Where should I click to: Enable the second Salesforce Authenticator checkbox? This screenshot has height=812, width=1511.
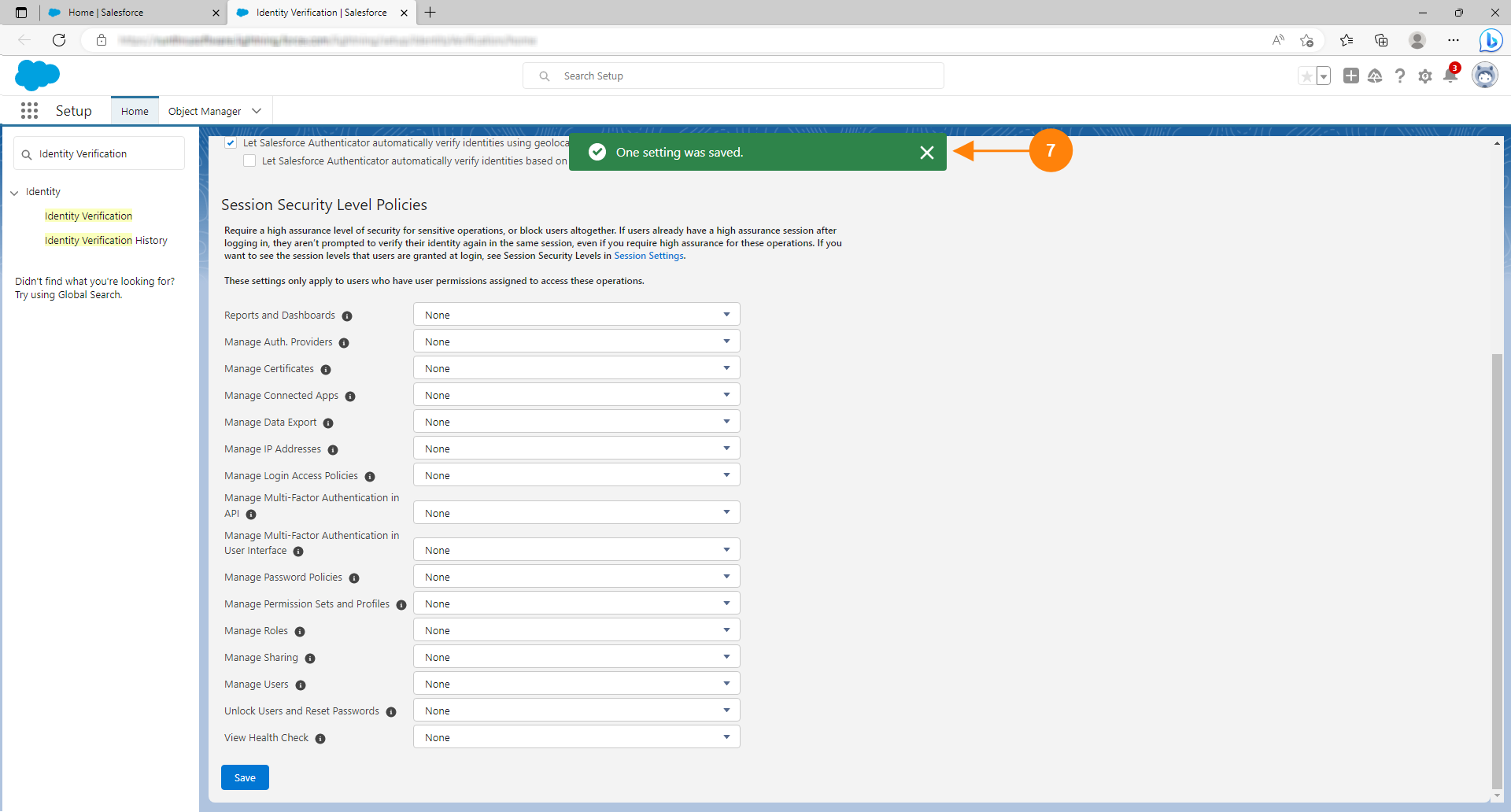[249, 161]
